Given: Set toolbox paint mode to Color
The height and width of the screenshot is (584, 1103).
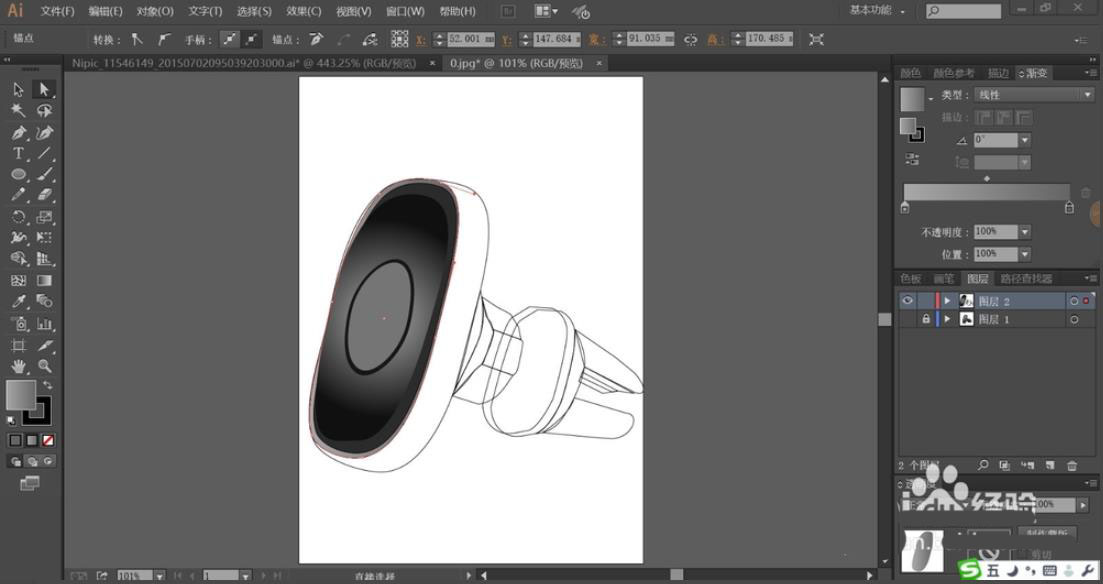Looking at the screenshot, I should 15,440.
